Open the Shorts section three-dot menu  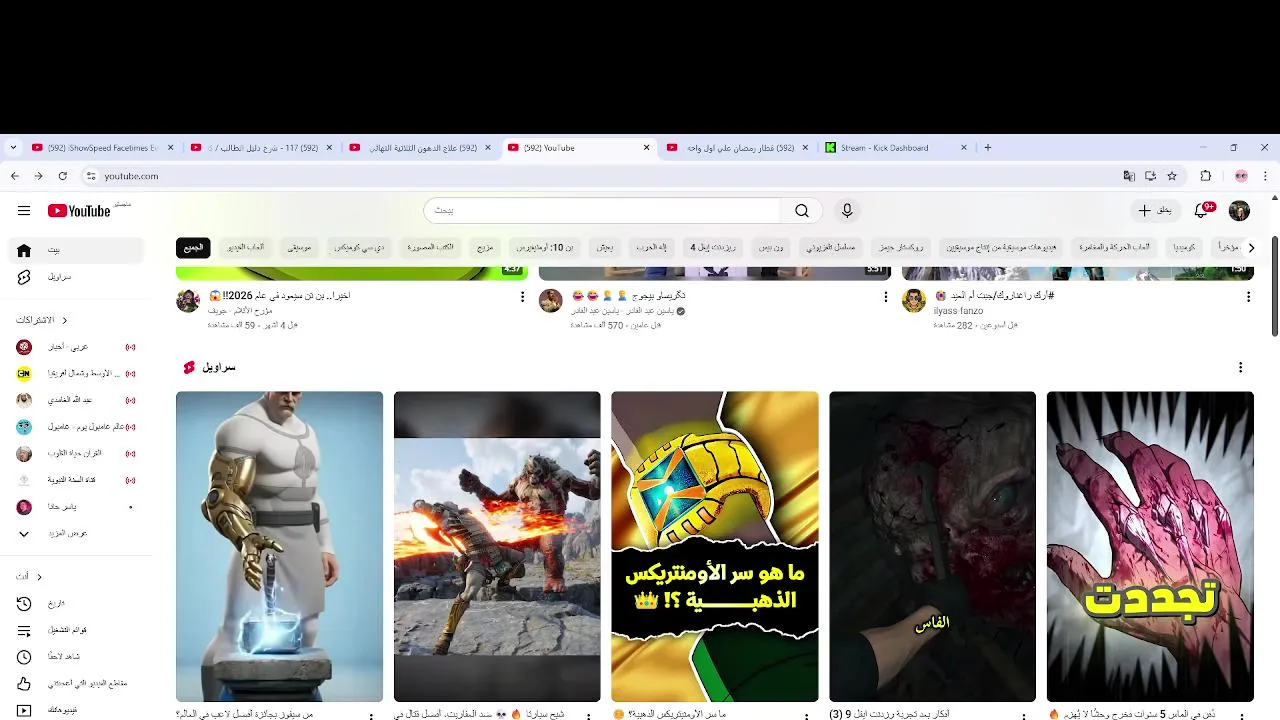(x=1240, y=368)
